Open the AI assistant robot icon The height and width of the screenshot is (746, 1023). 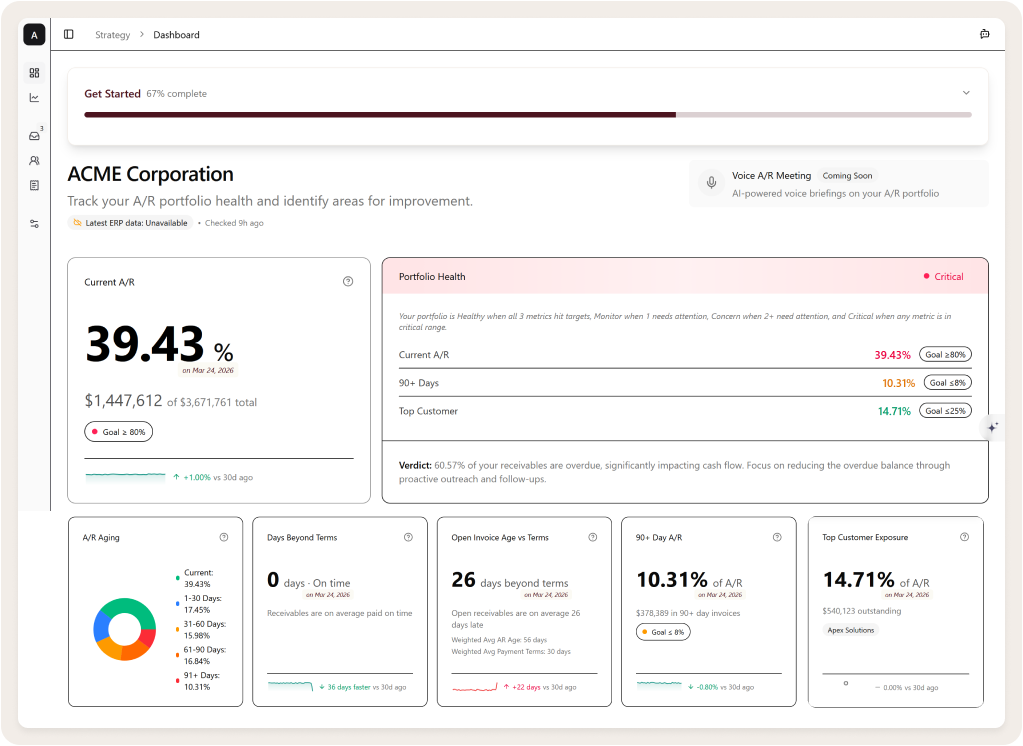pos(985,34)
